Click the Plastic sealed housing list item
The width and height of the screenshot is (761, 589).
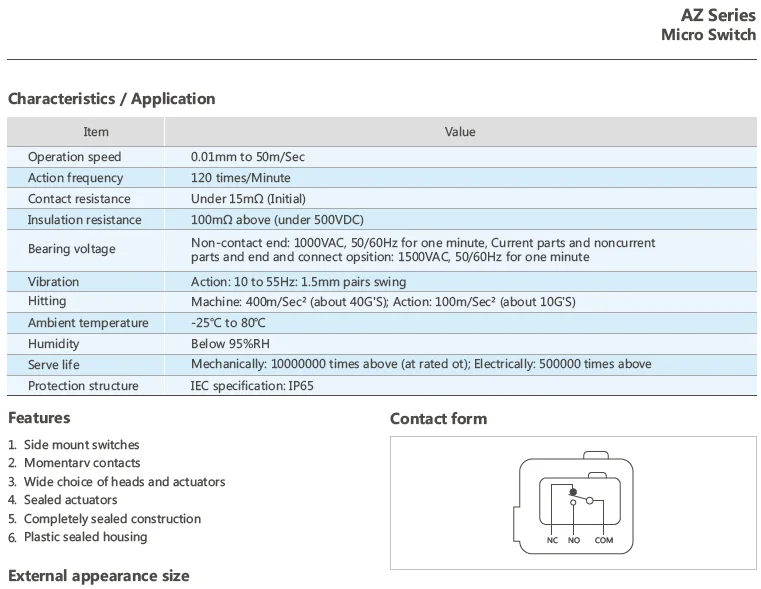coord(85,537)
